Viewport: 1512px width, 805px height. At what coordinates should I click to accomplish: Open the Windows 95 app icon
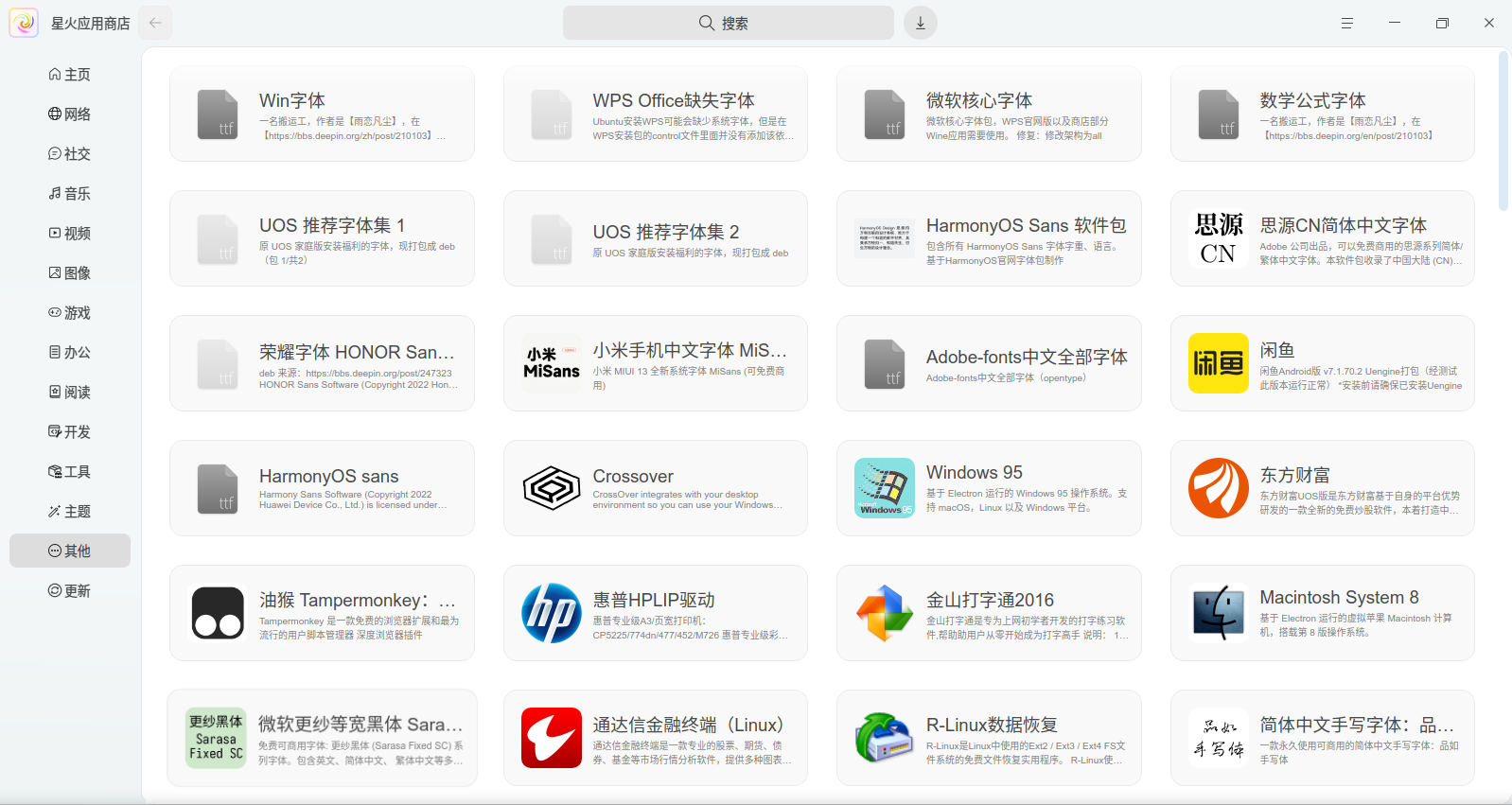[885, 488]
